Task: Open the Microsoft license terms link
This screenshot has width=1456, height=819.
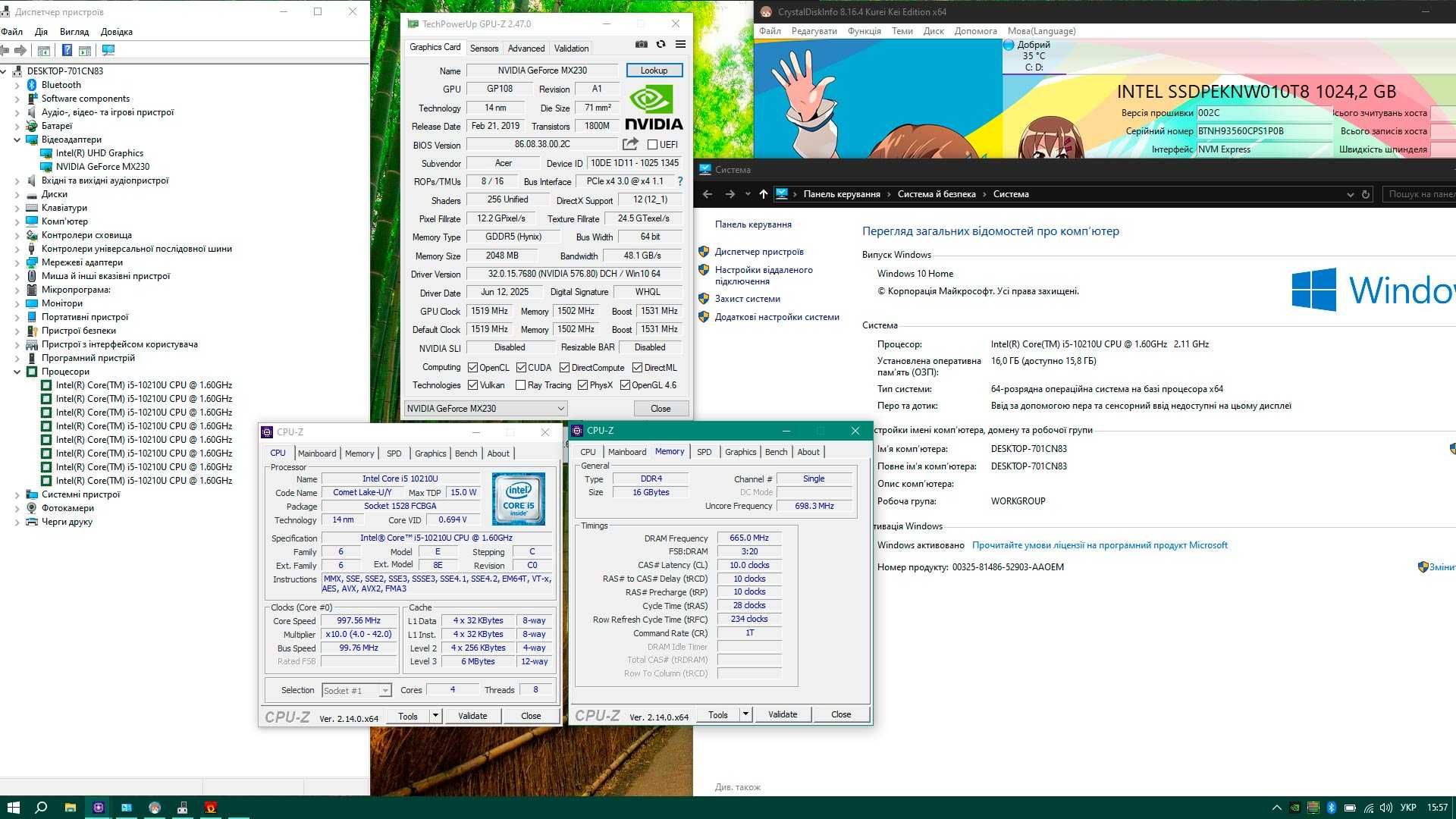Action: [1100, 545]
